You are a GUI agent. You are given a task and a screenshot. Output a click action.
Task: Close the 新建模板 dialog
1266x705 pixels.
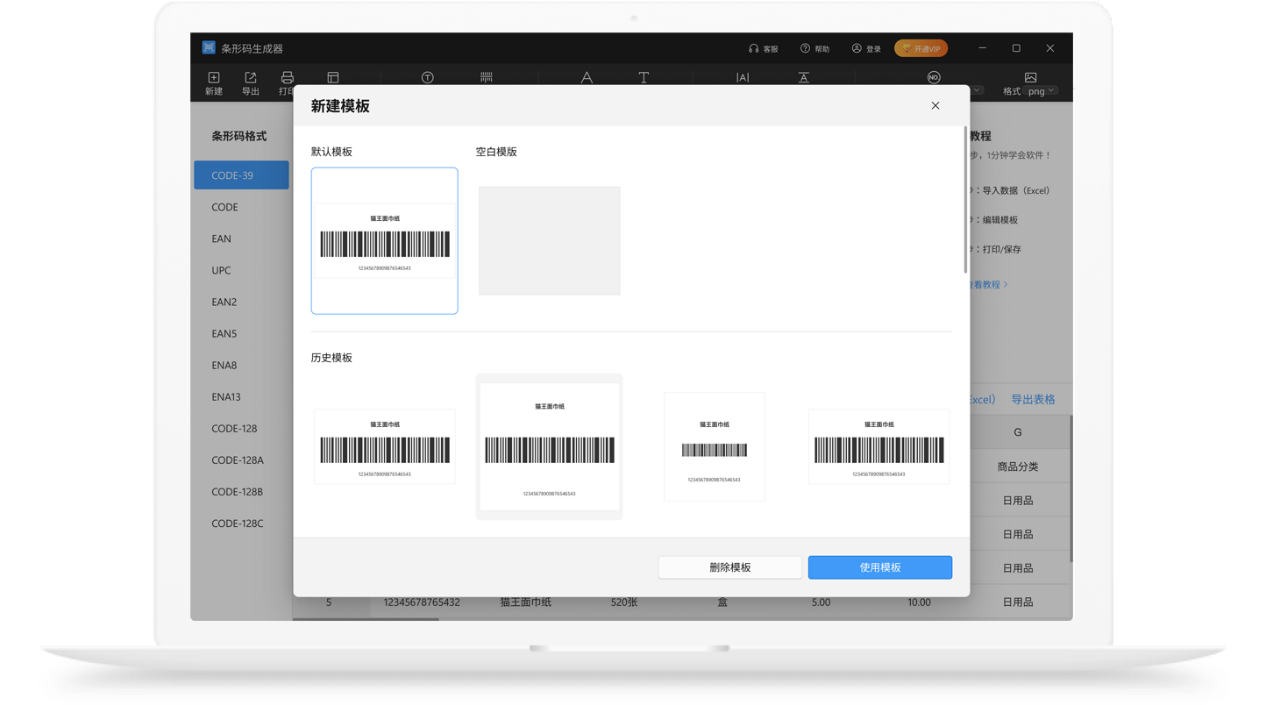[x=935, y=105]
